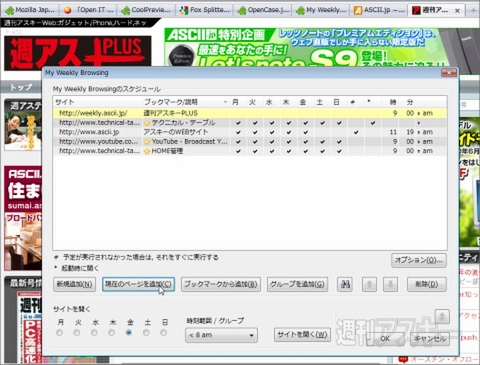
Task: Click the 新規追加(N) button
Action: click(x=74, y=284)
